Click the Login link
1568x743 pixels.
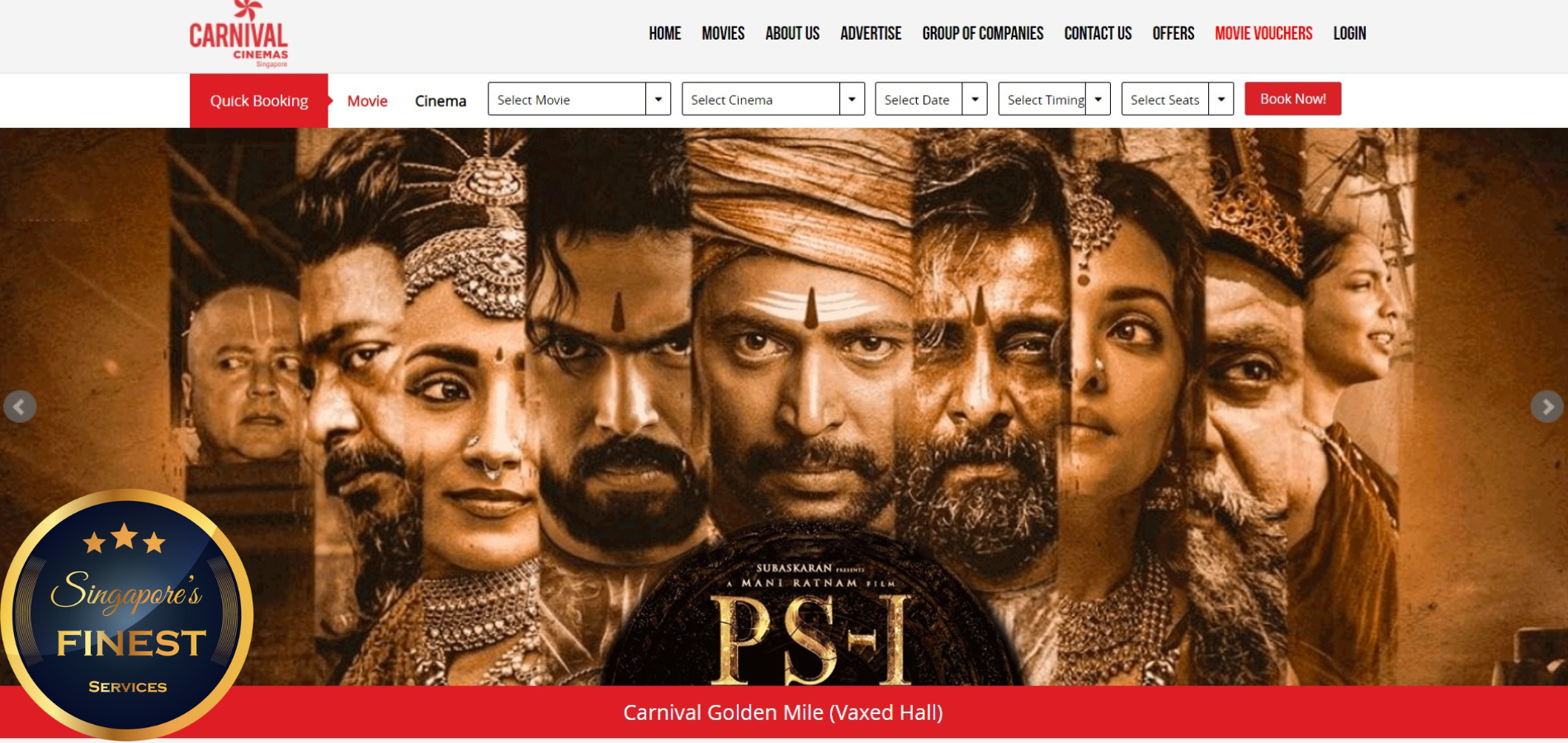coord(1349,33)
